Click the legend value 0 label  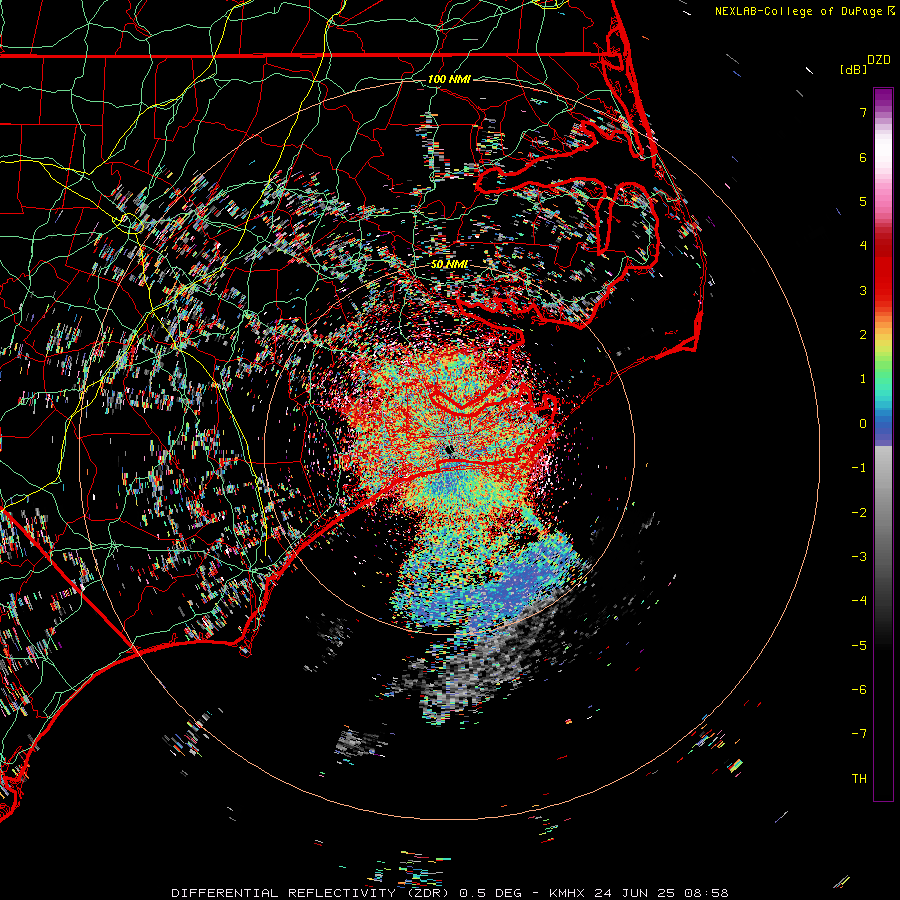(x=863, y=424)
